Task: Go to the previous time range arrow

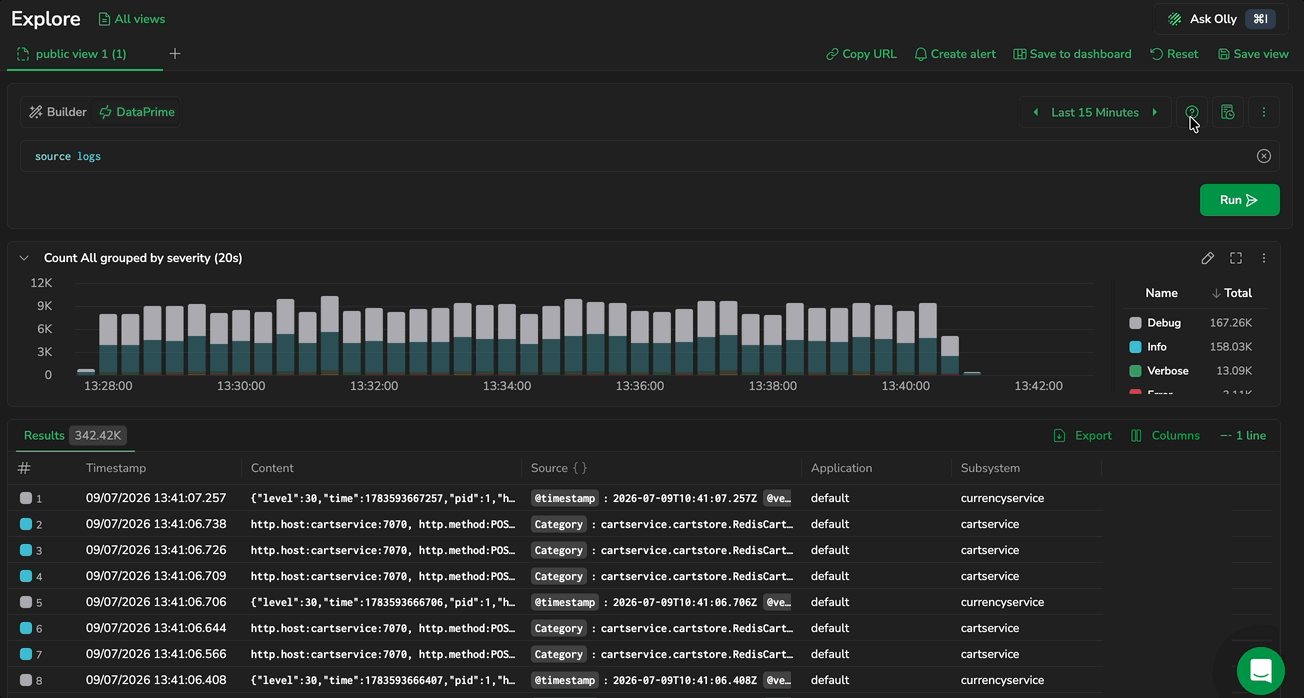Action: pos(1035,112)
